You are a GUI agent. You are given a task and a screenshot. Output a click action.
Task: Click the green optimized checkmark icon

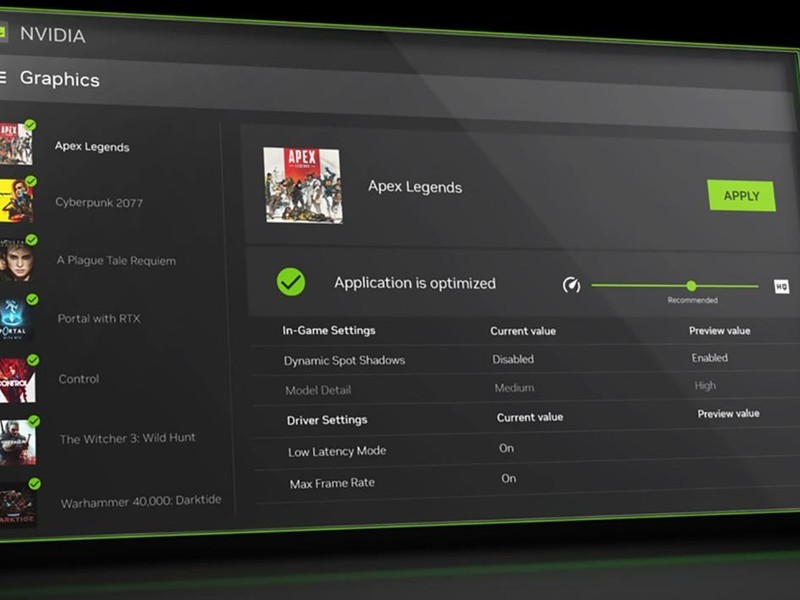click(291, 282)
